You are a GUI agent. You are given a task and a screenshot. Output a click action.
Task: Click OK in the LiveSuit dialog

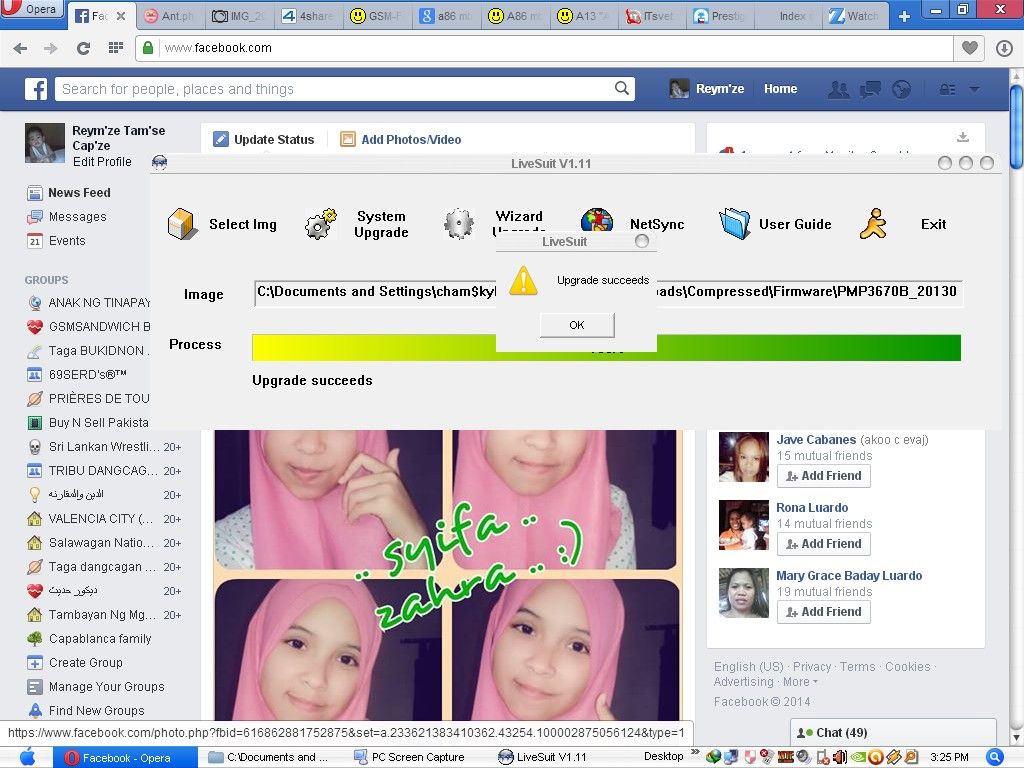(x=577, y=325)
